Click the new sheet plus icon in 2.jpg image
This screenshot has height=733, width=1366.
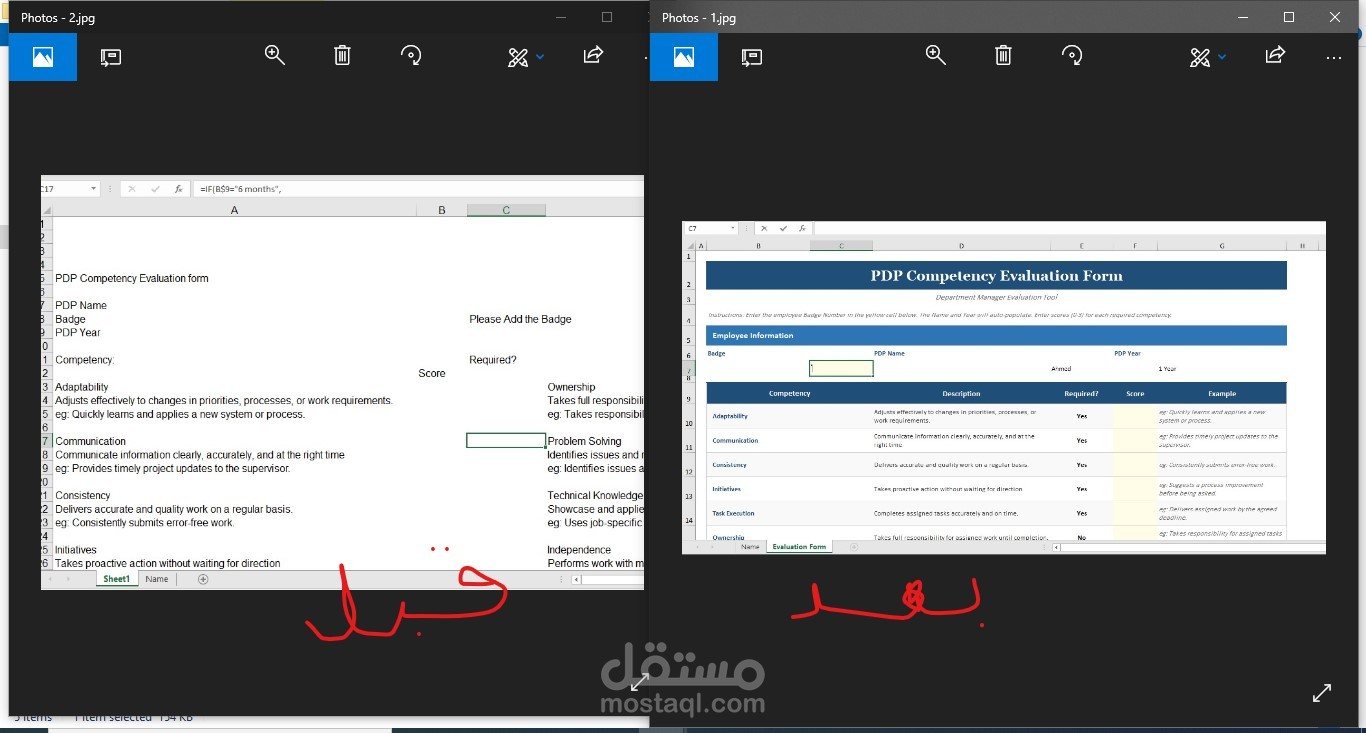(x=203, y=579)
